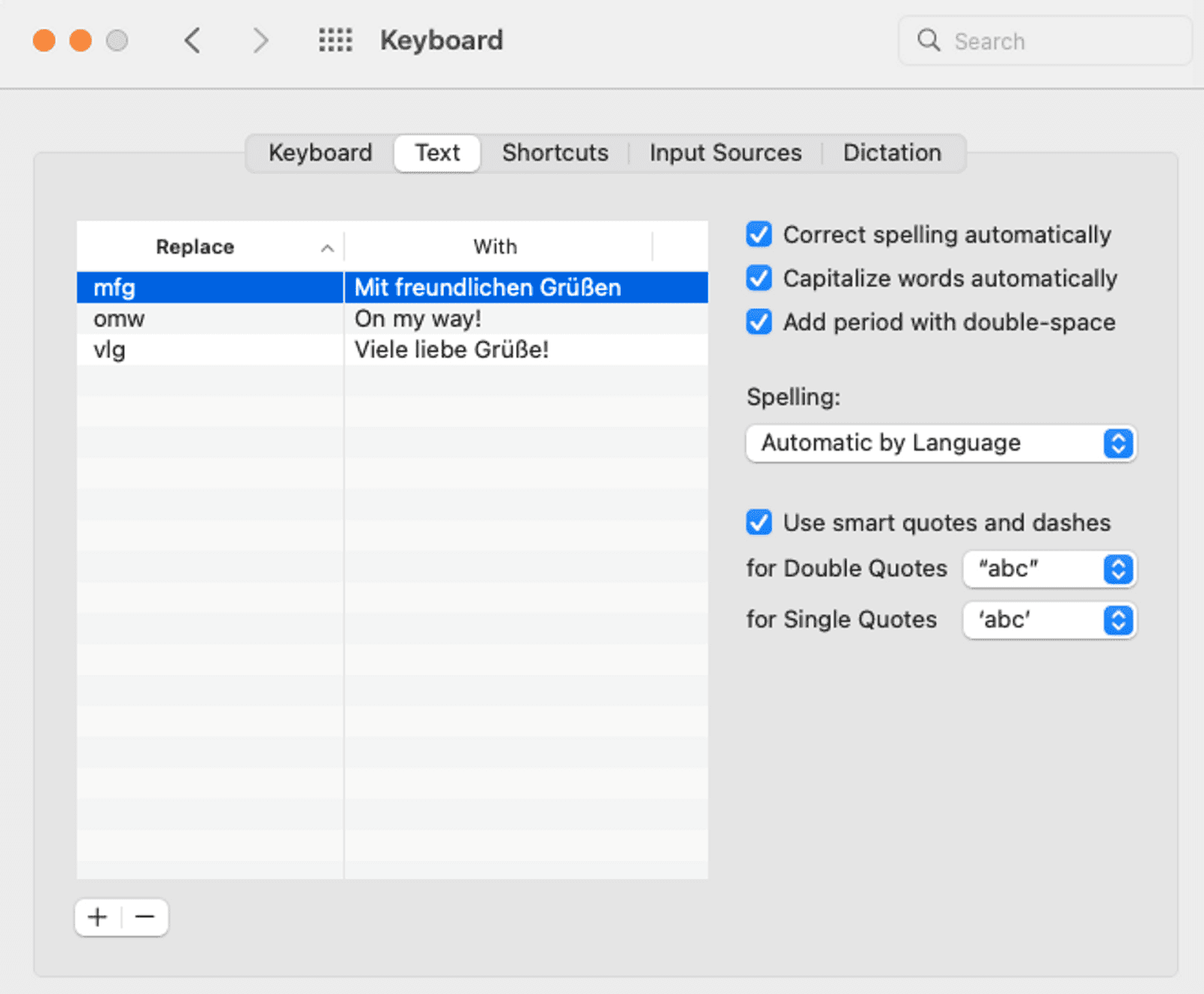The image size is (1204, 994).
Task: Add a new text replacement with plus
Action: [98, 917]
